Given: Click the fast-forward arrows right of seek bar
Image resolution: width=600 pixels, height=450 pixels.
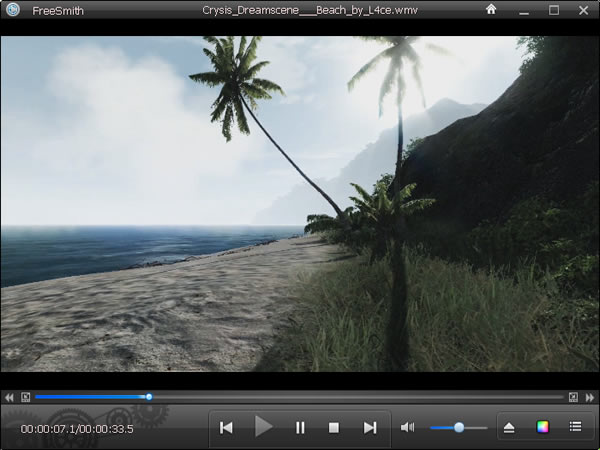Looking at the screenshot, I should point(589,397).
